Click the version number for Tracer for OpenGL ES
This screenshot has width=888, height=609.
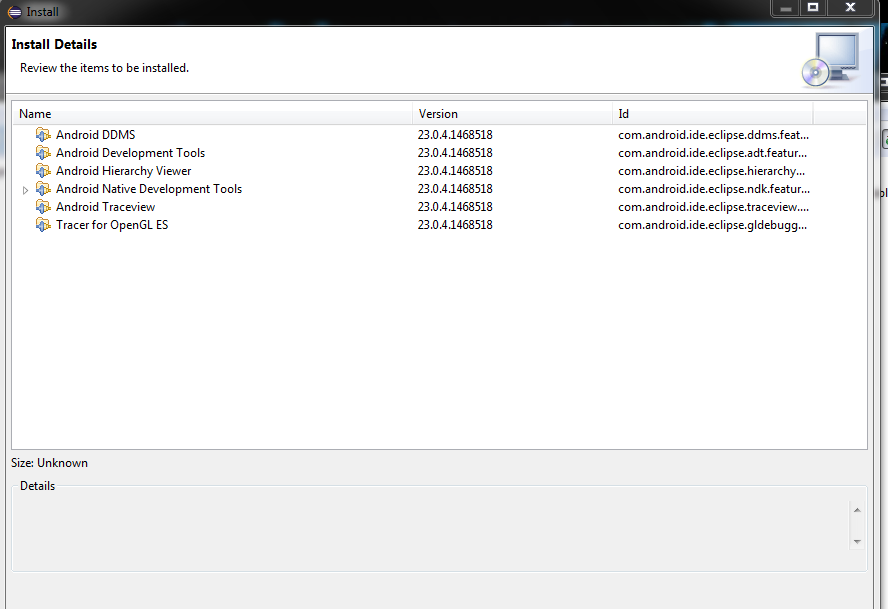tap(455, 225)
